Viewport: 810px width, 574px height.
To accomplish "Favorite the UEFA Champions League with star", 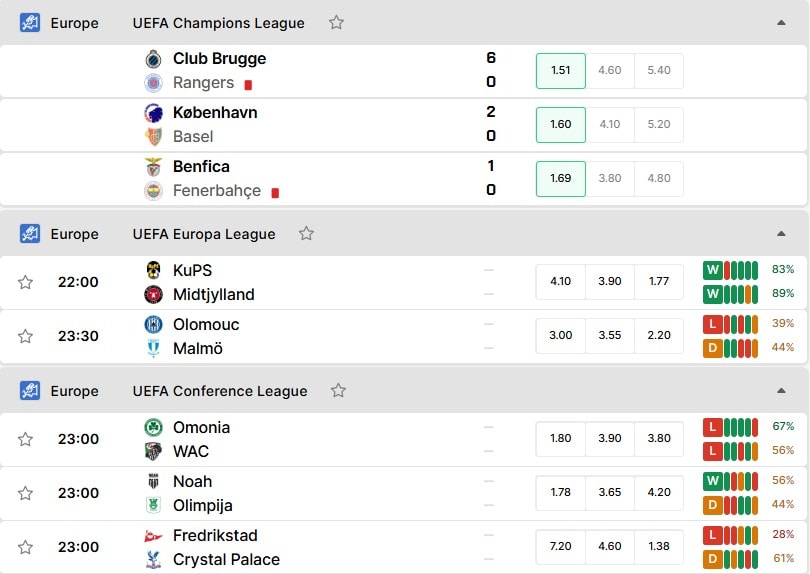I will point(336,23).
